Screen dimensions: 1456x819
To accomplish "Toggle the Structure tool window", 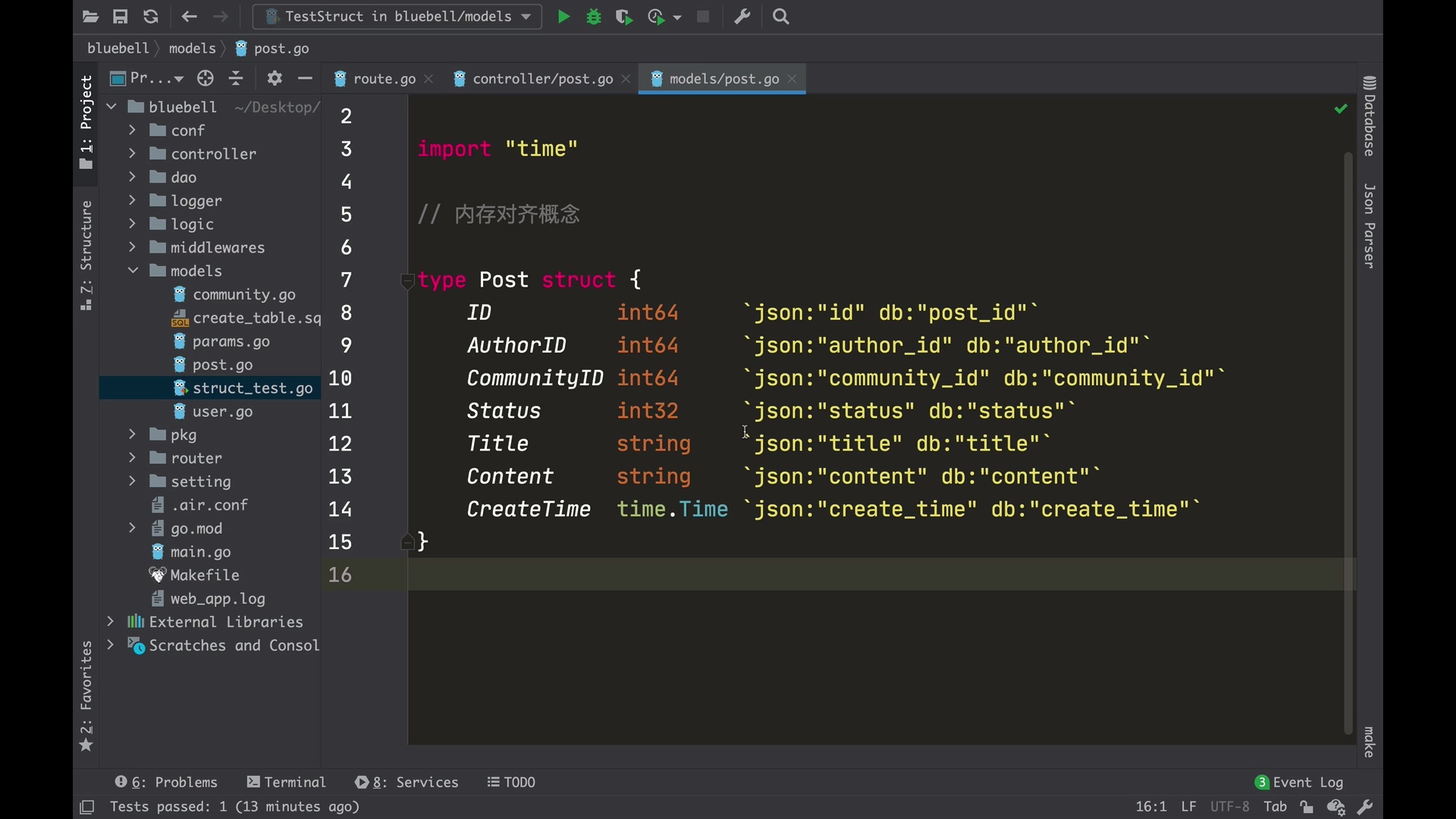I will (86, 254).
